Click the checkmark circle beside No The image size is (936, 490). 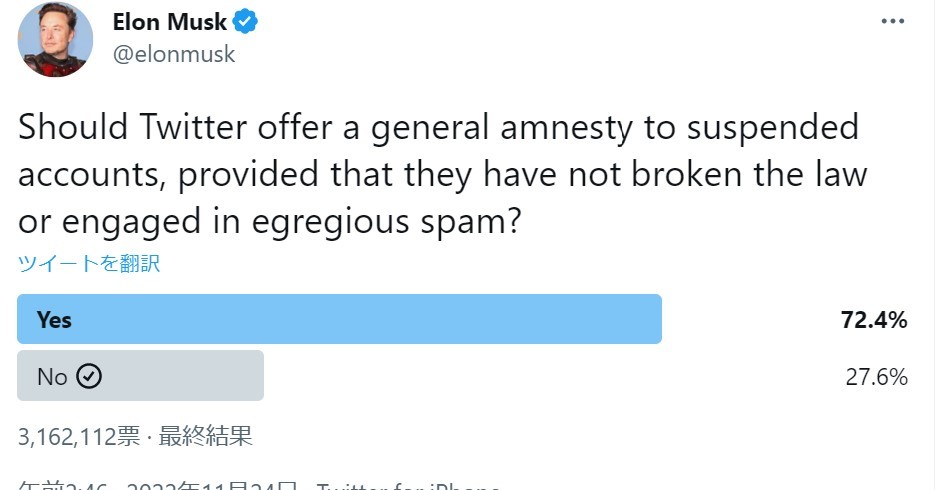pos(90,377)
